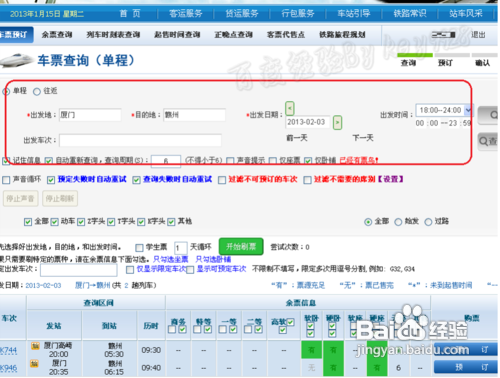500x378 pixels.
Task: Toggle the 动车 train type checkbox
Action: click(55, 222)
